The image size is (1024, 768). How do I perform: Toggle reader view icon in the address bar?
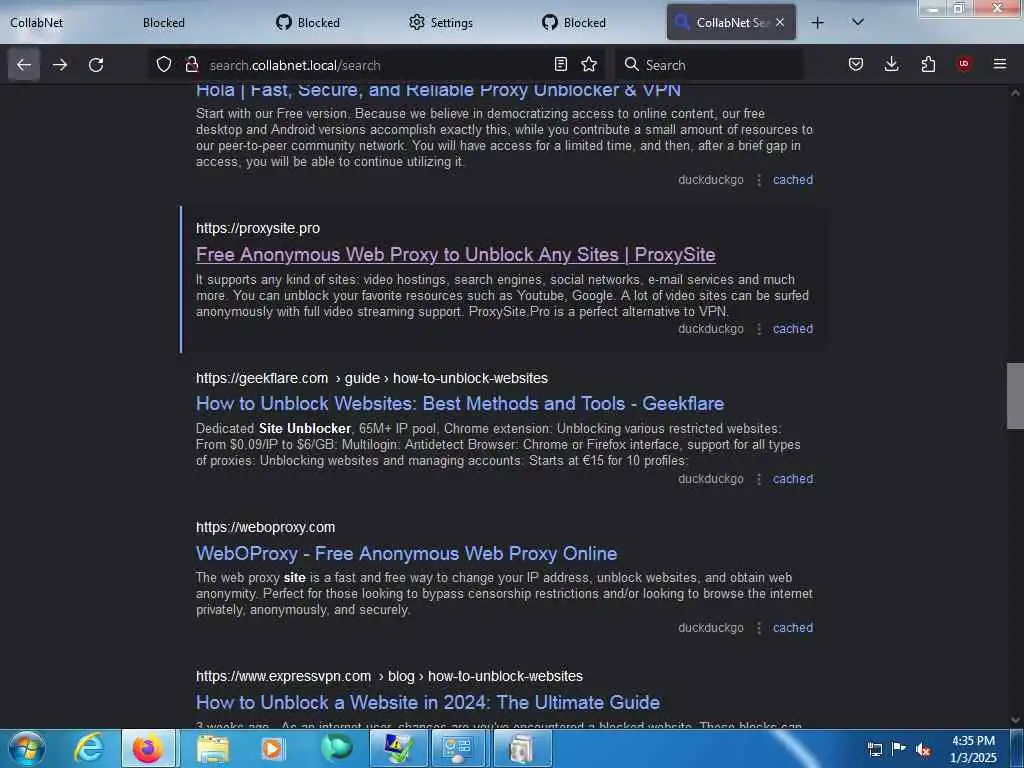[560, 64]
